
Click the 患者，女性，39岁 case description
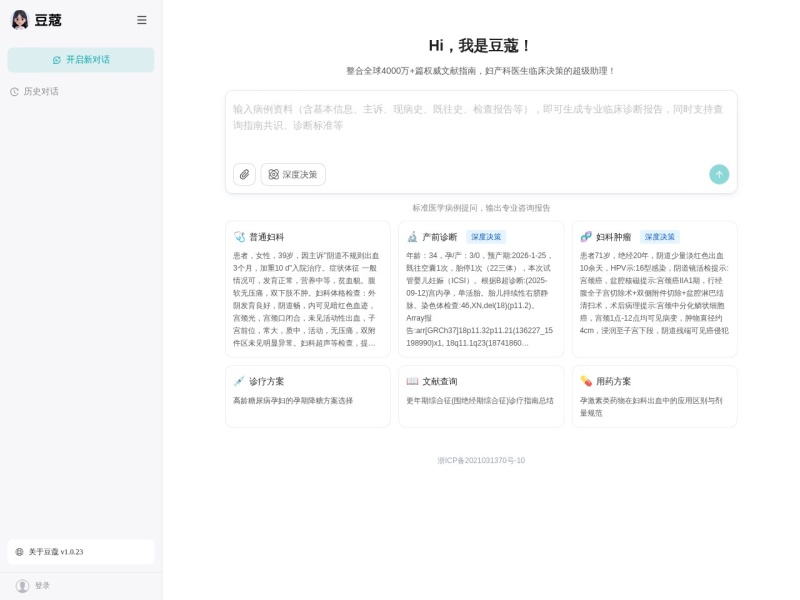(x=306, y=299)
